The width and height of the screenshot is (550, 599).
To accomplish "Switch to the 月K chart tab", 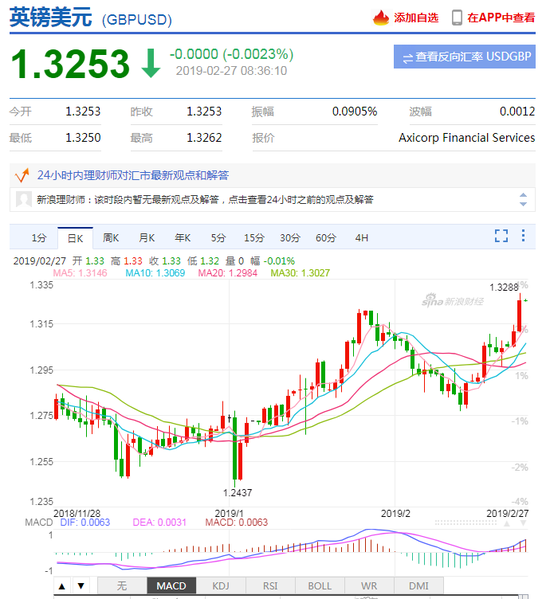I will point(147,238).
